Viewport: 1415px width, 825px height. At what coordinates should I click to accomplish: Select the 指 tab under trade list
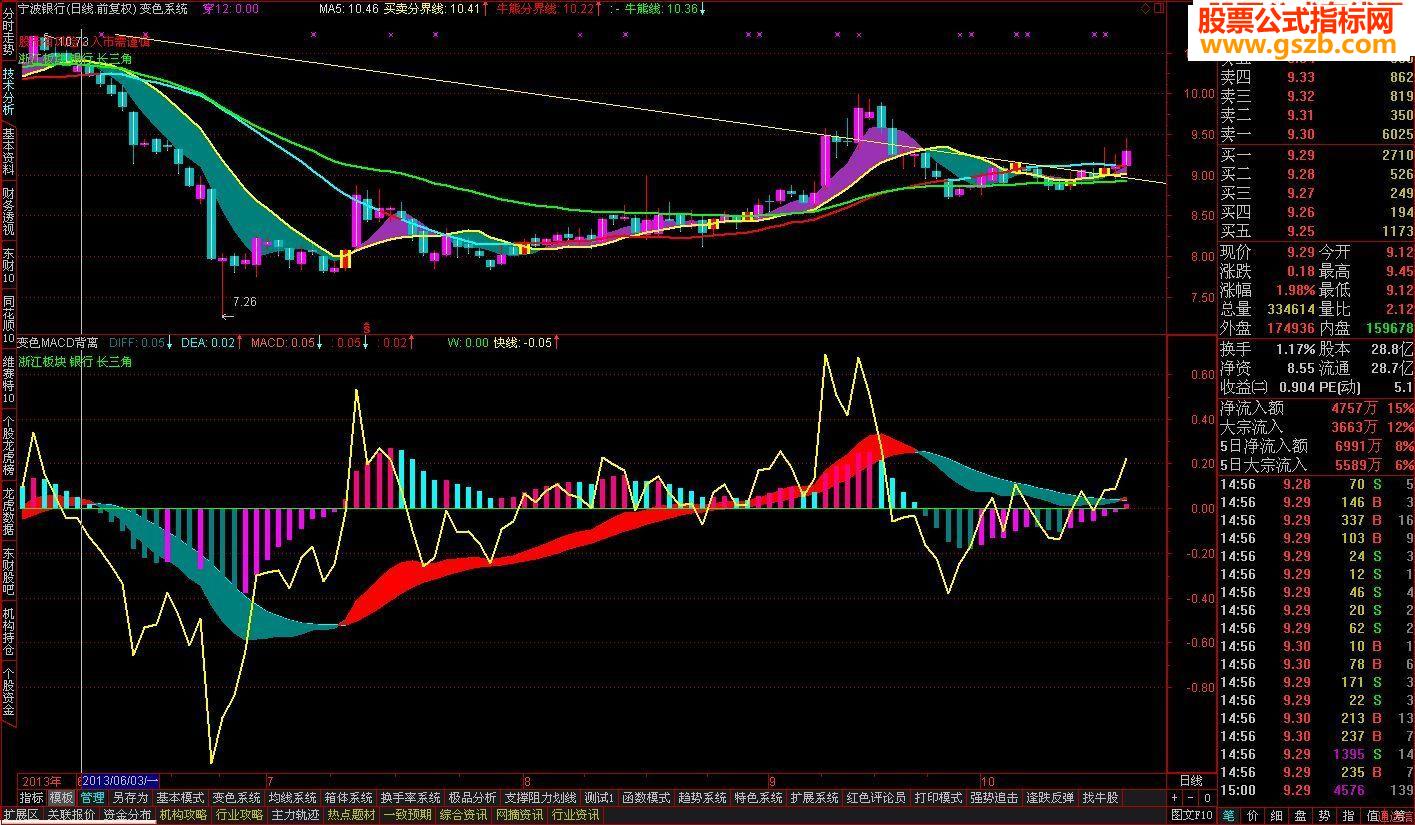click(1348, 815)
